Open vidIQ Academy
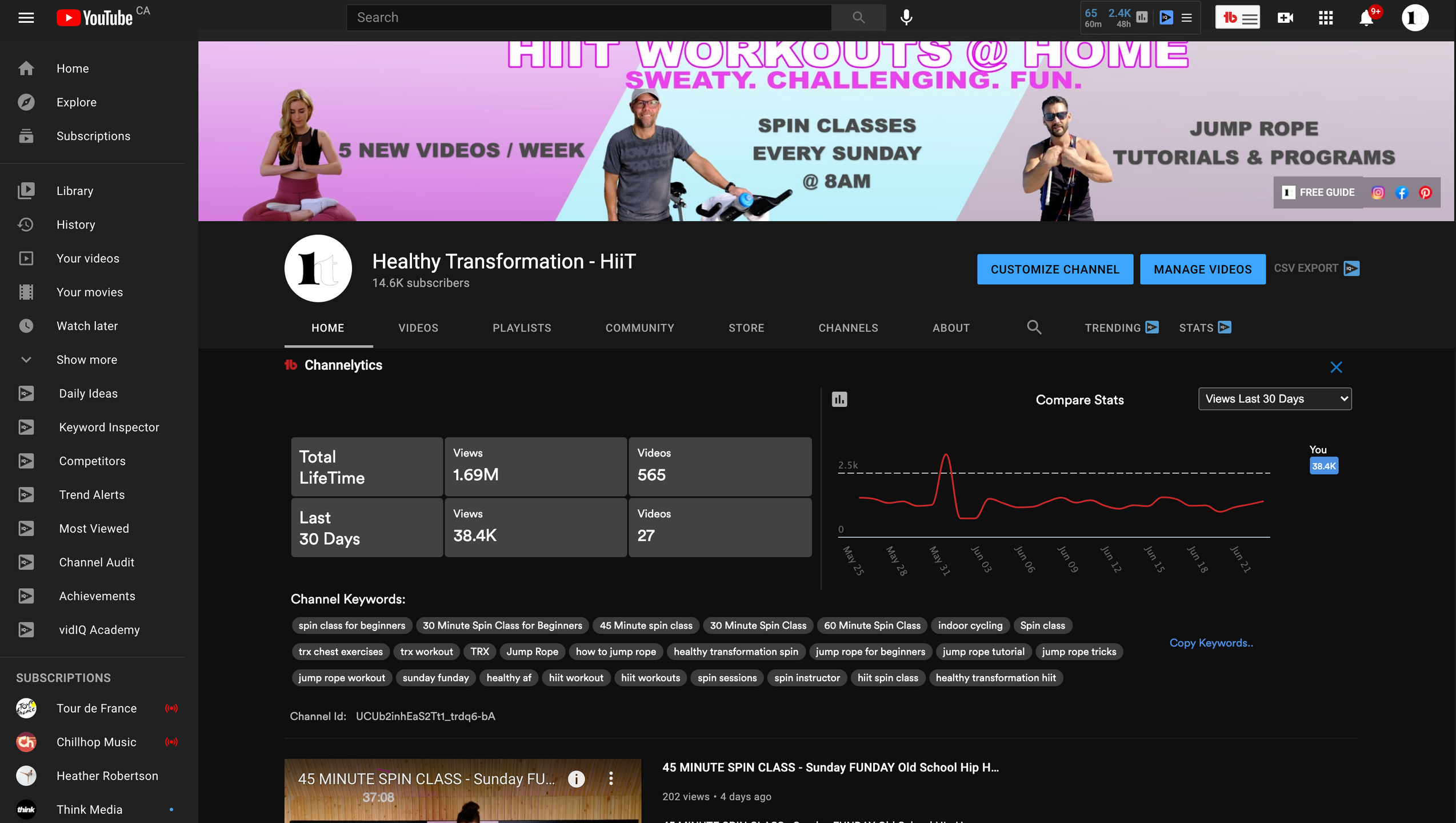This screenshot has height=823, width=1456. (x=93, y=629)
